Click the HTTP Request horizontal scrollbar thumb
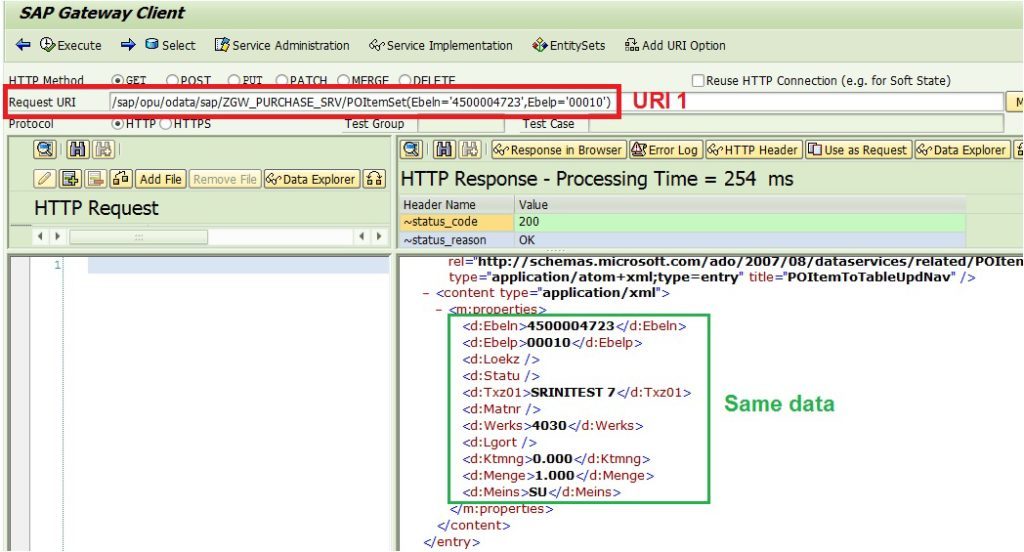The height and width of the screenshot is (552, 1024). tap(138, 236)
